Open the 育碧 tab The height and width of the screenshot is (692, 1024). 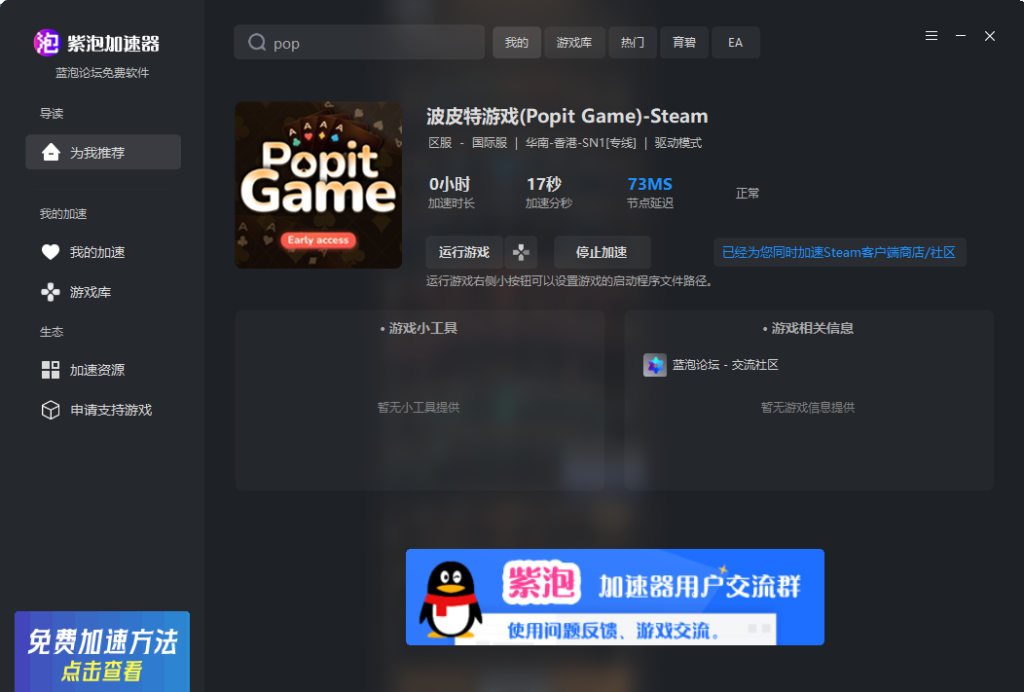[684, 42]
